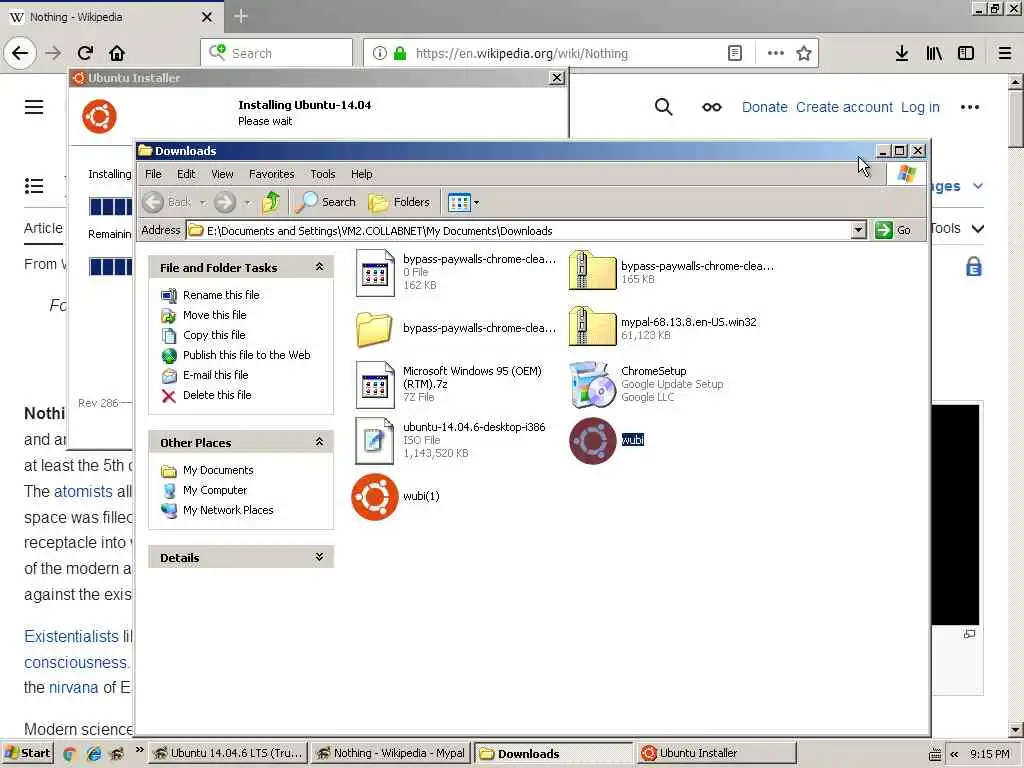Toggle browser sidebar icon

966,53
